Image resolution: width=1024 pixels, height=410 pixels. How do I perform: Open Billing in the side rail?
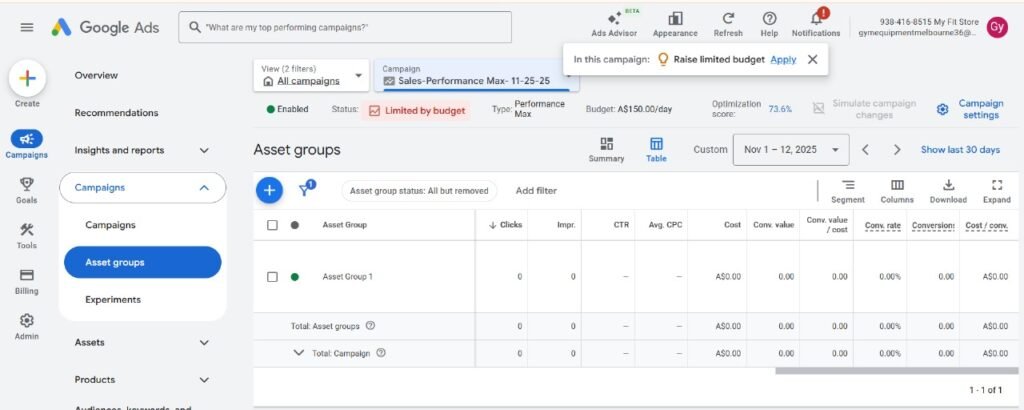coord(27,281)
